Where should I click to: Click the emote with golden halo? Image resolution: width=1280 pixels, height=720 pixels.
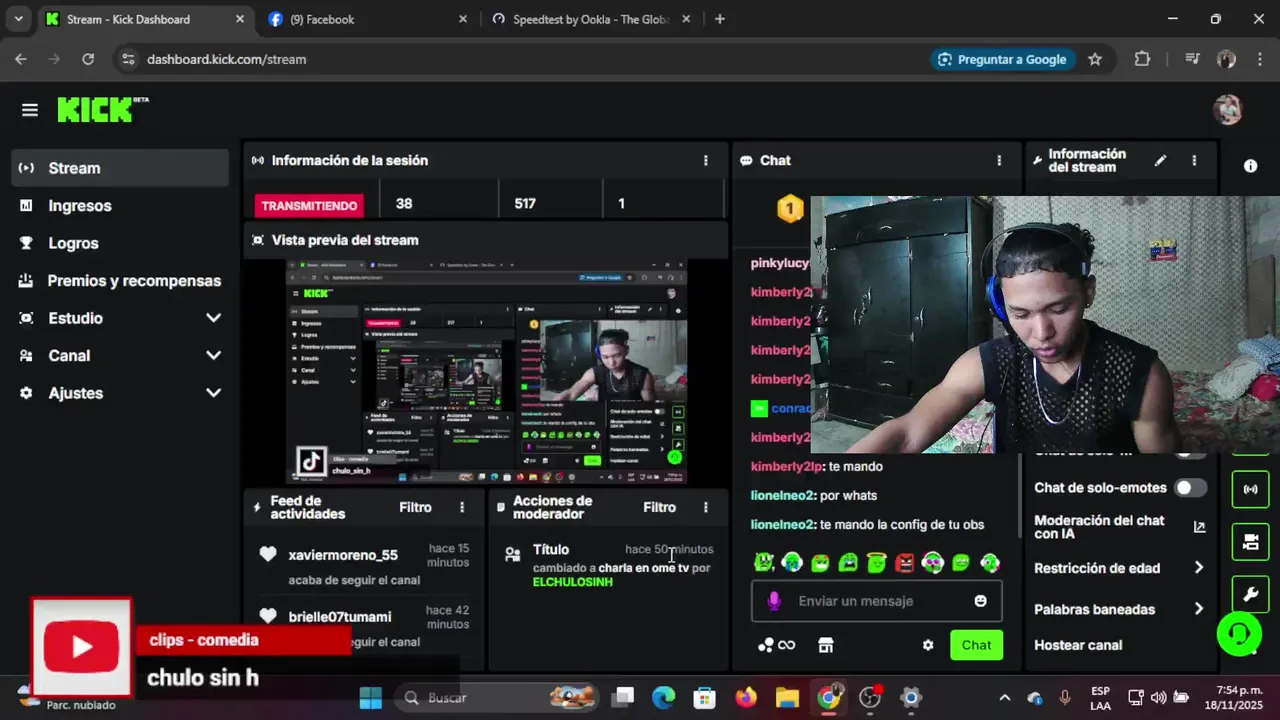877,563
